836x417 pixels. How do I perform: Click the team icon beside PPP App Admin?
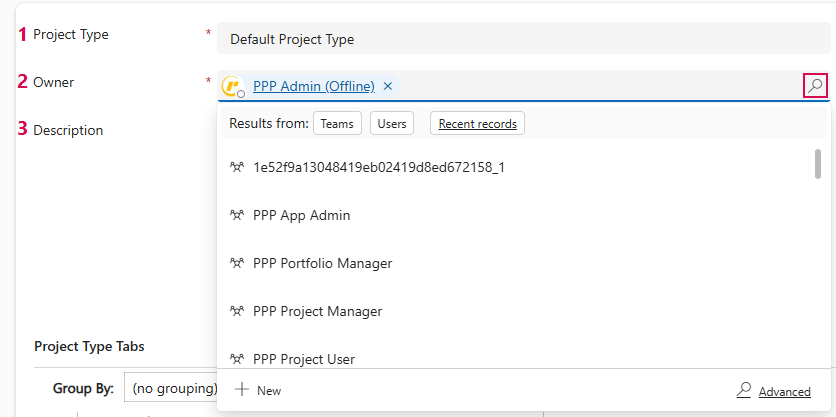(237, 215)
